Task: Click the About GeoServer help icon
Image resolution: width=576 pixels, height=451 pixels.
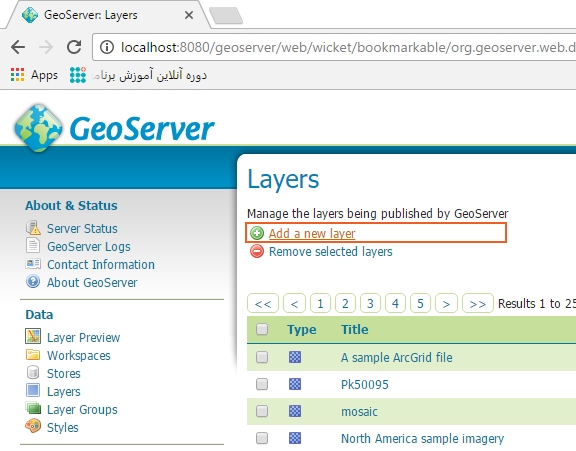Action: 33,282
